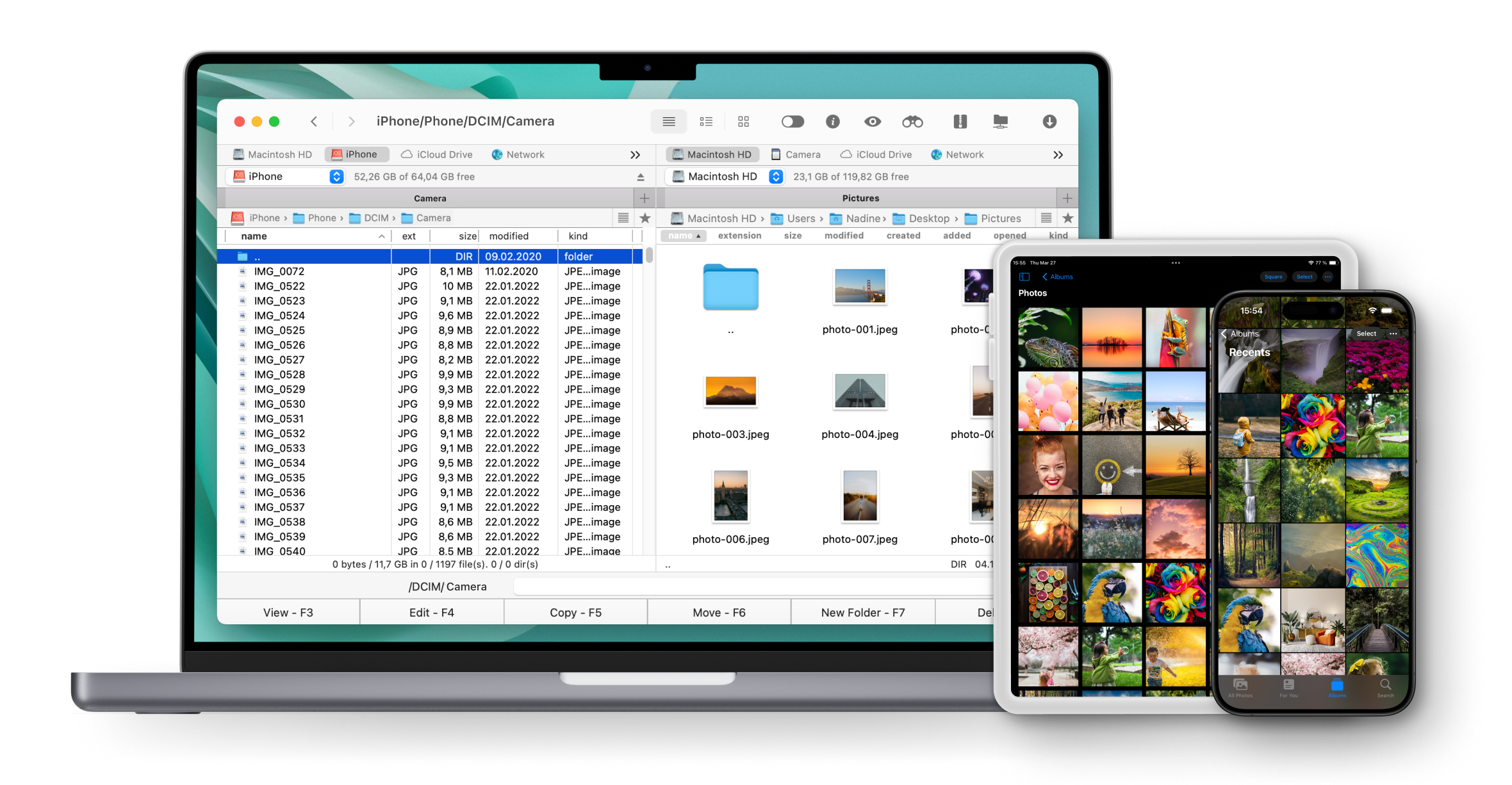Select IMG_0525 file row
Viewport: 1512px width, 785px height.
(429, 330)
